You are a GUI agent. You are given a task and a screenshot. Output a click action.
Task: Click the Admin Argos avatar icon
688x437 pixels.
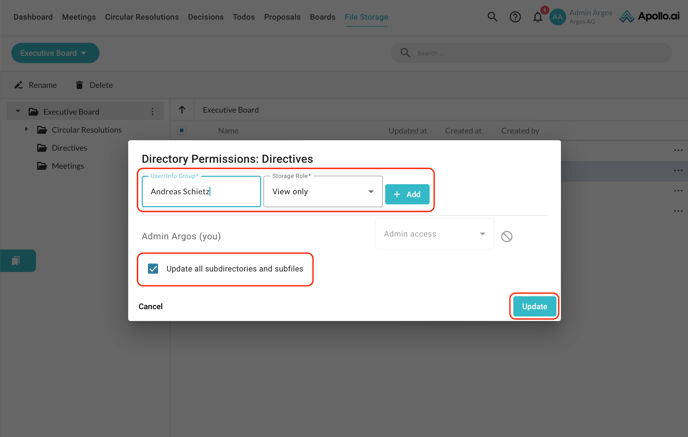point(558,17)
